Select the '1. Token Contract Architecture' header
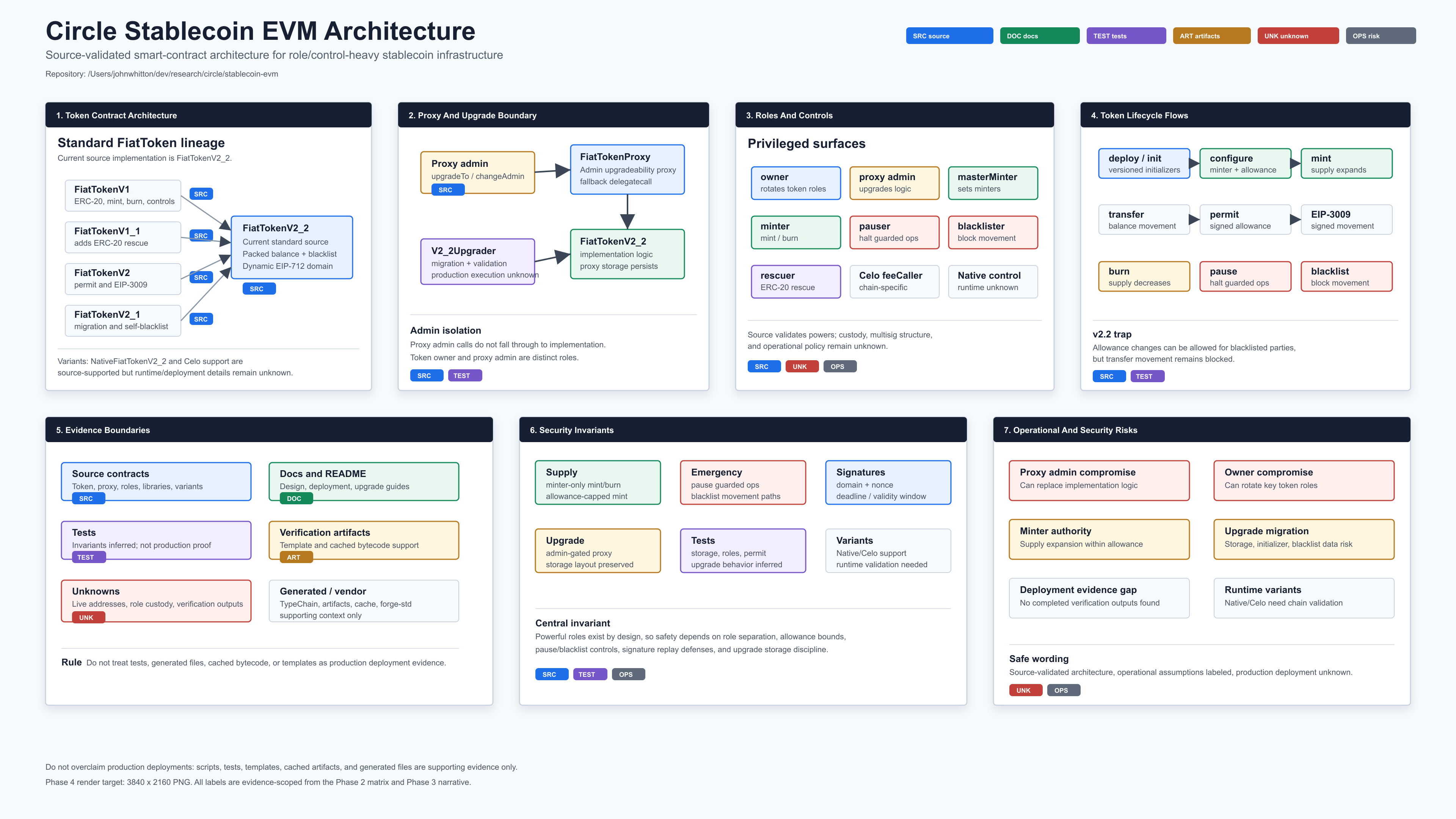 (x=208, y=115)
